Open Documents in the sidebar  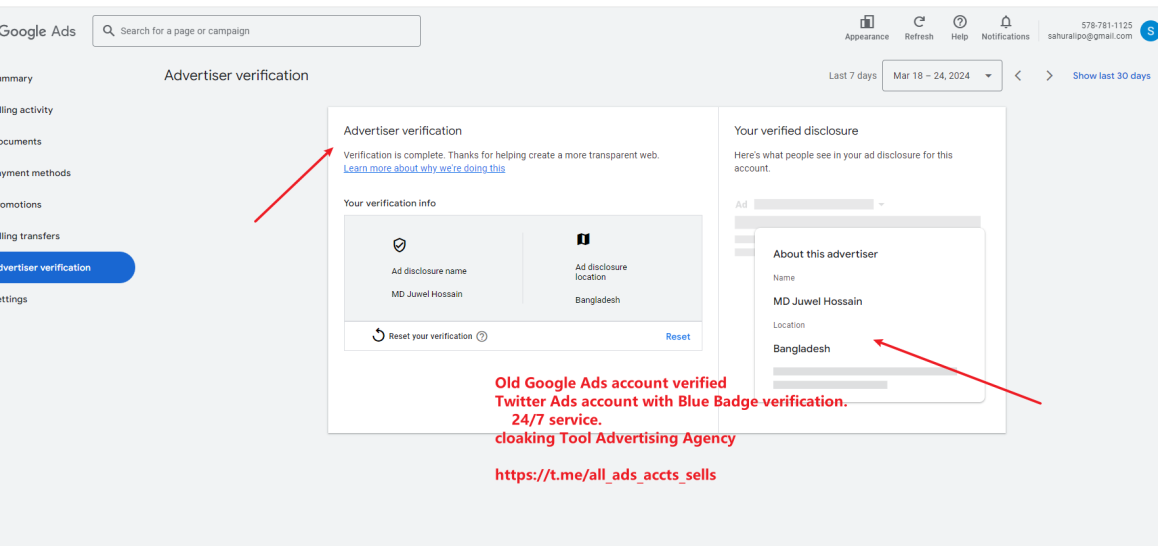pos(21,141)
